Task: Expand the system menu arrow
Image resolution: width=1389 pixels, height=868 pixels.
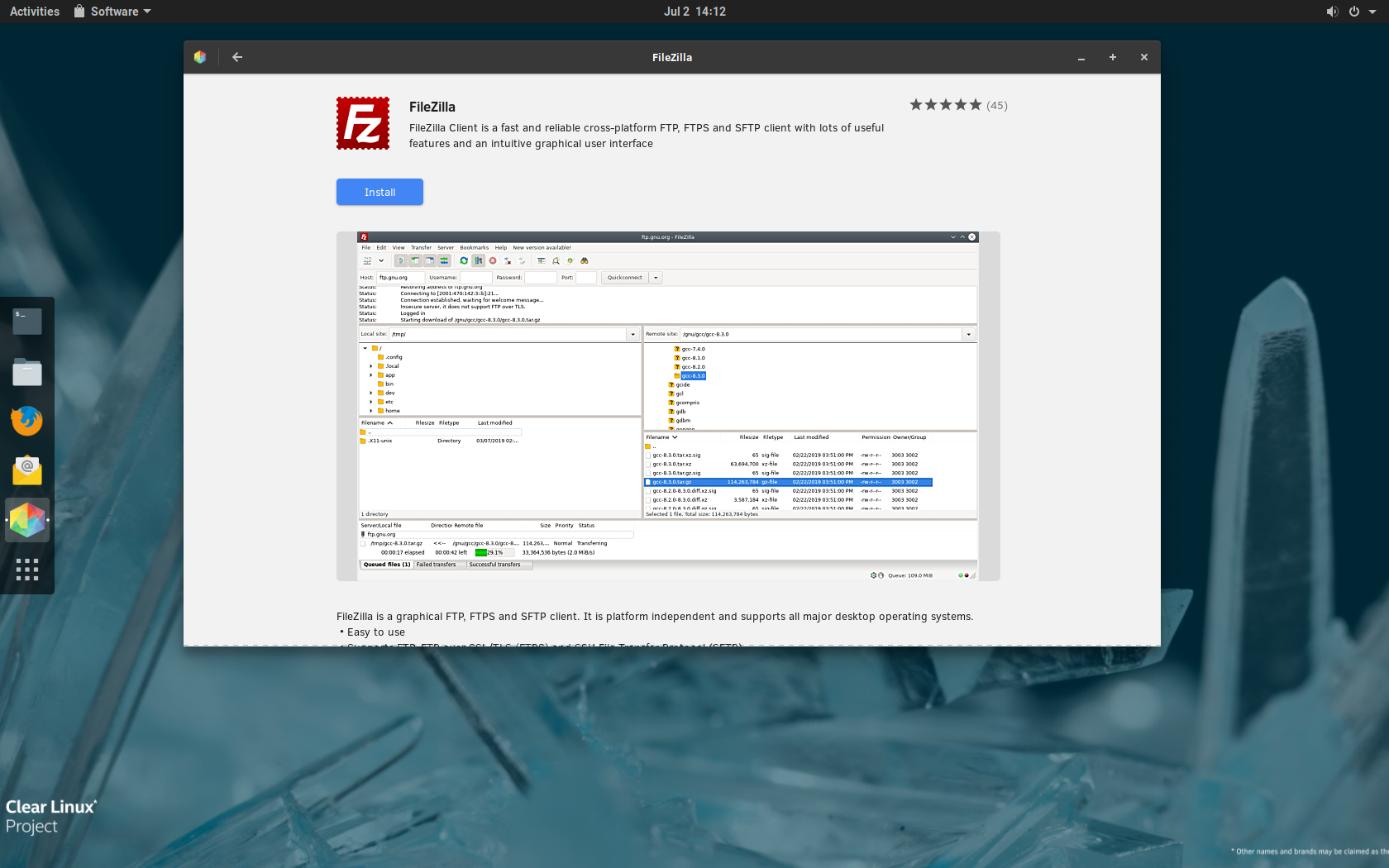Action: 1374,12
